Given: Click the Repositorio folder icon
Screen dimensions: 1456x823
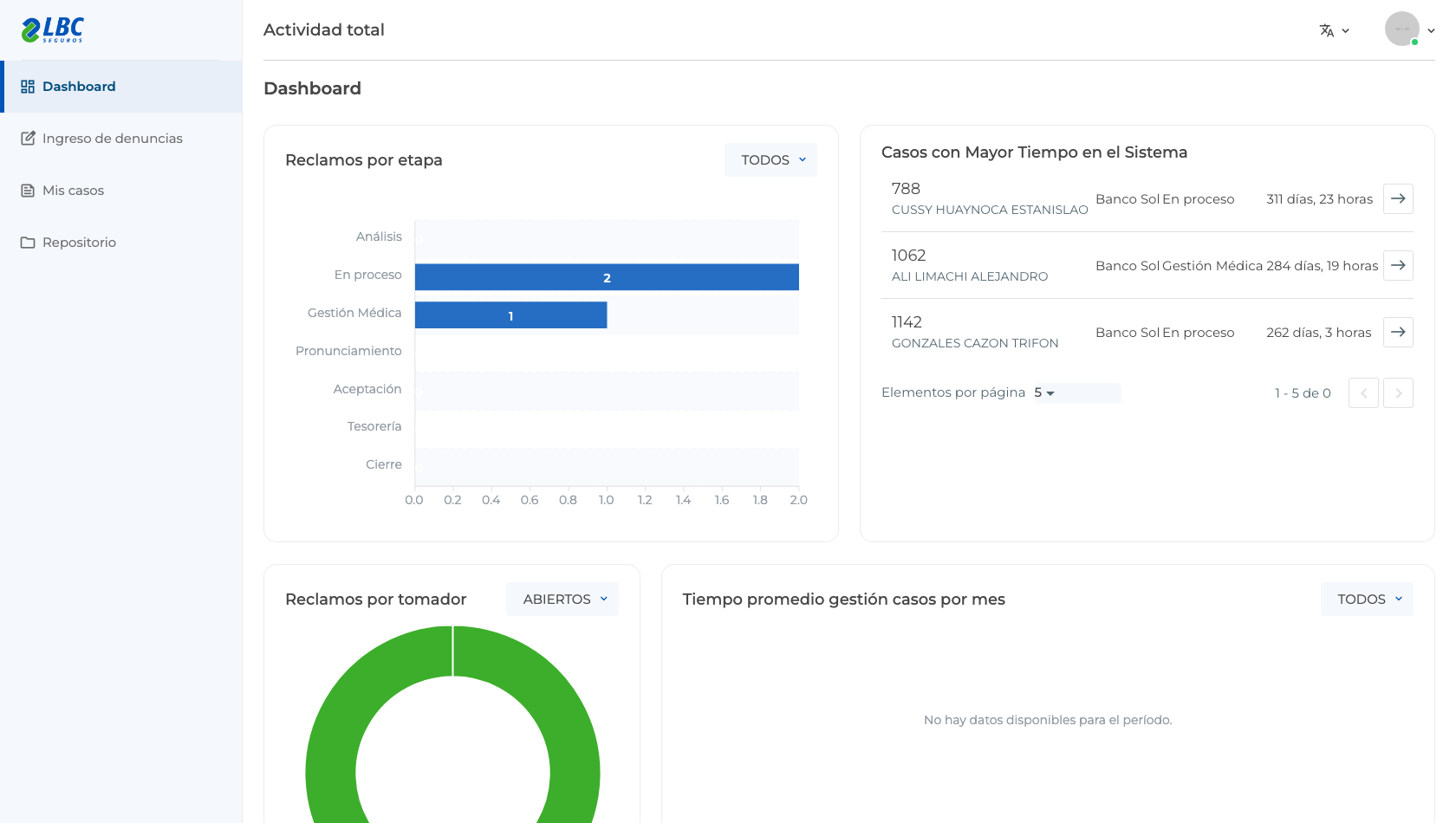Looking at the screenshot, I should pos(28,243).
